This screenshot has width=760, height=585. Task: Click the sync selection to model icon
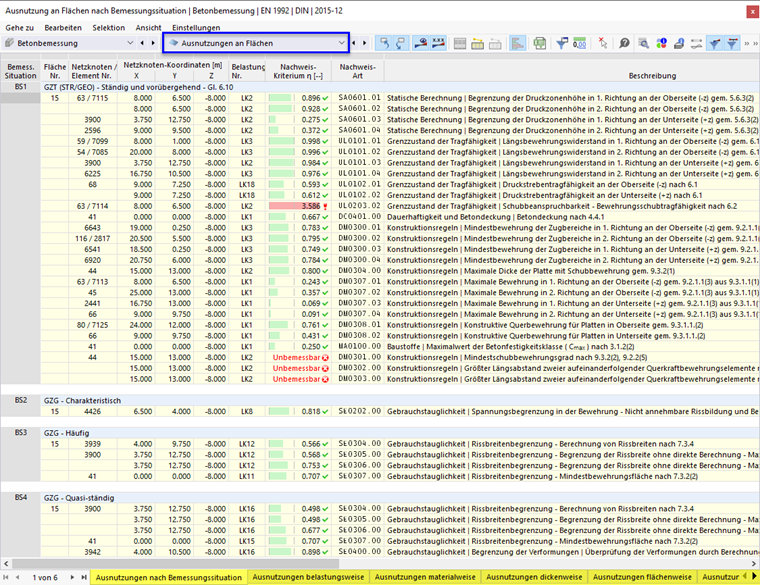coord(385,43)
